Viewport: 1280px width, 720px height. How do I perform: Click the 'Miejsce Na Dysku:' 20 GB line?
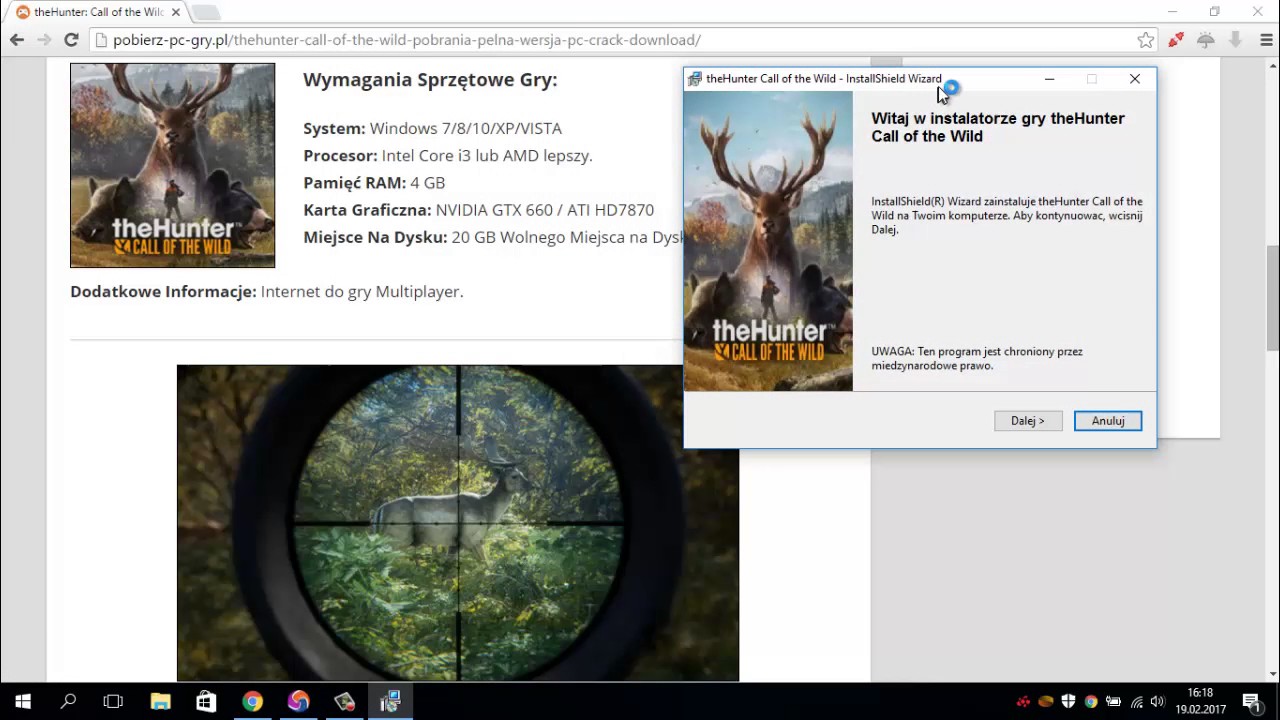click(x=493, y=237)
